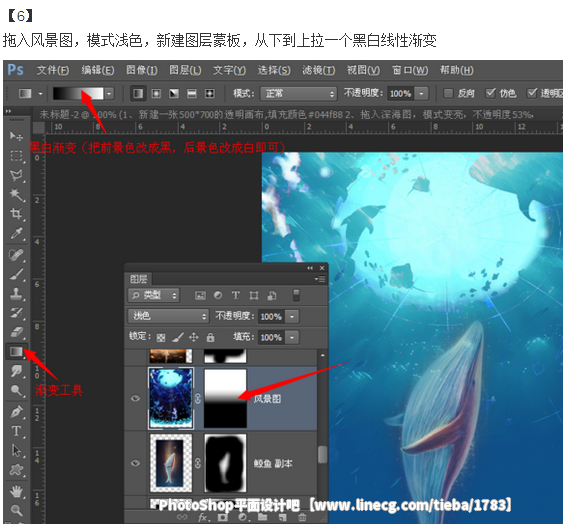The width and height of the screenshot is (567, 524).
Task: Lock transparent pixels of layer
Action: [x=161, y=337]
